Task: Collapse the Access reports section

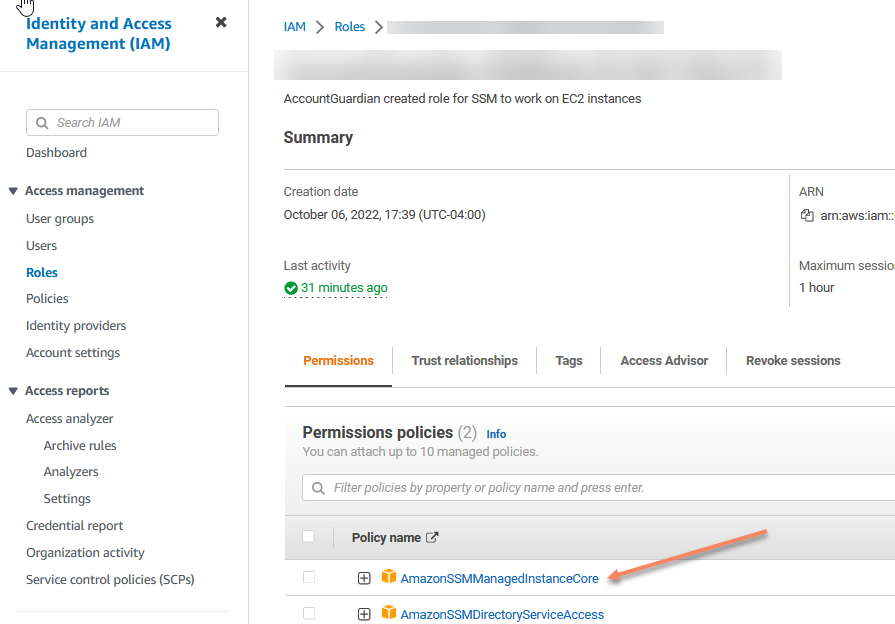Action: click(13, 391)
